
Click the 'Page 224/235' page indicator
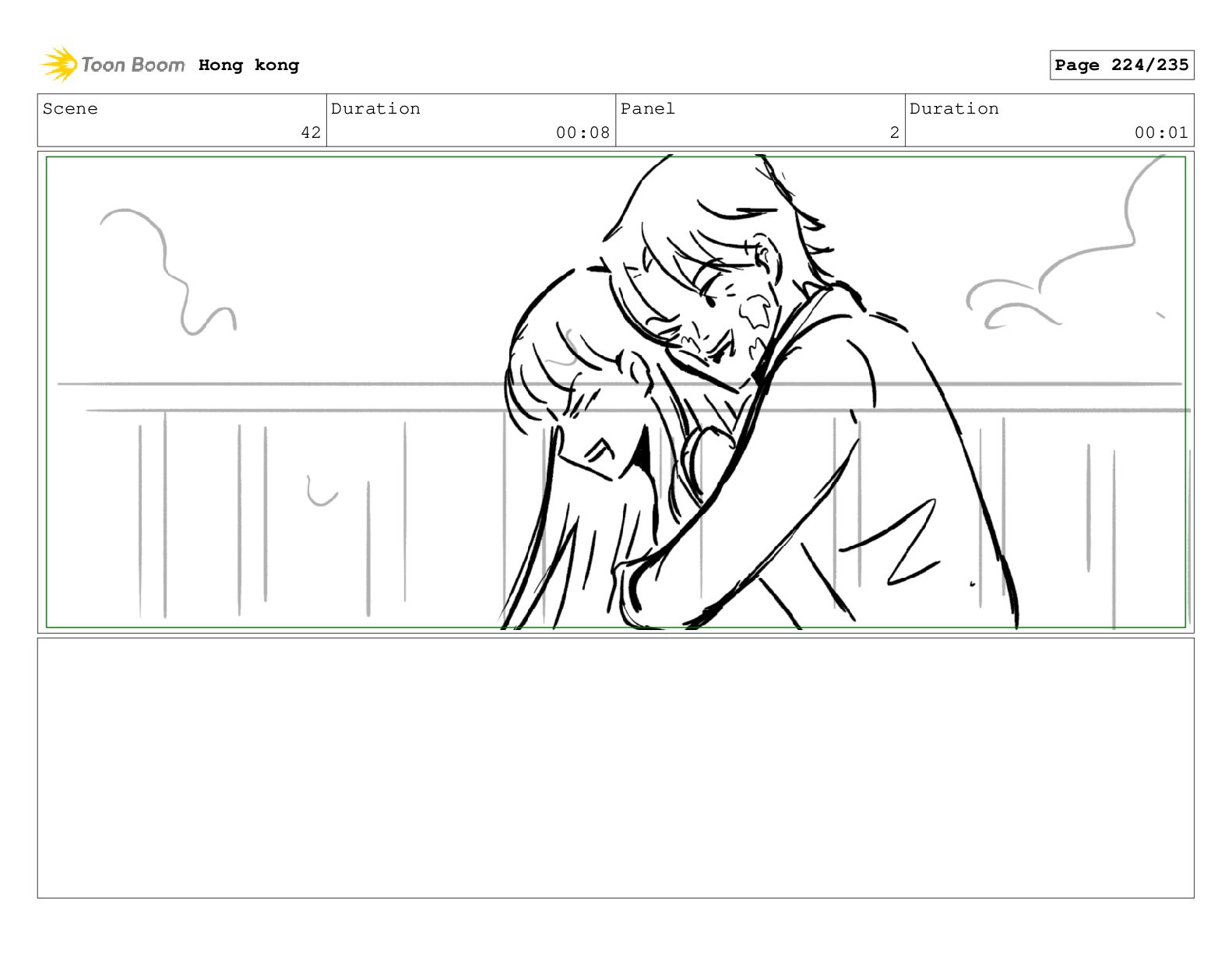1121,65
